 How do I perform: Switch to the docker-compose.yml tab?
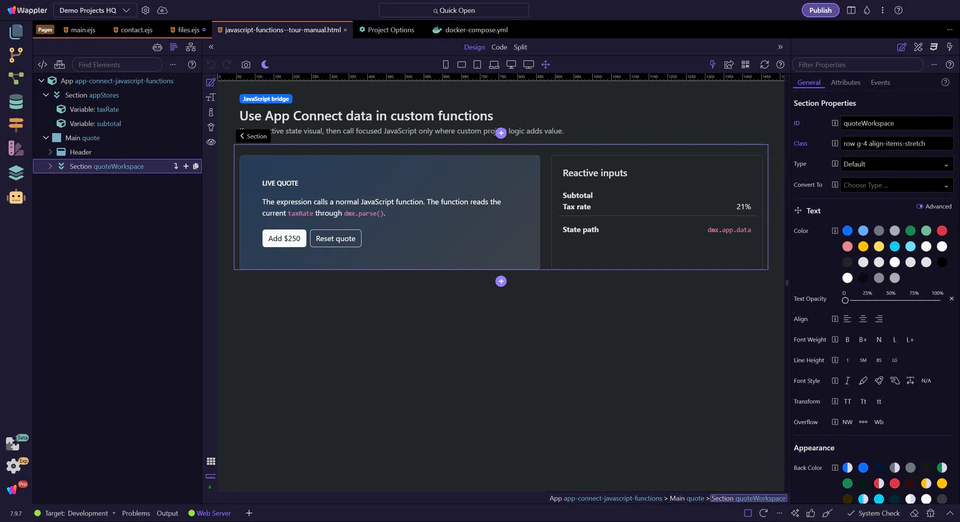[470, 29]
